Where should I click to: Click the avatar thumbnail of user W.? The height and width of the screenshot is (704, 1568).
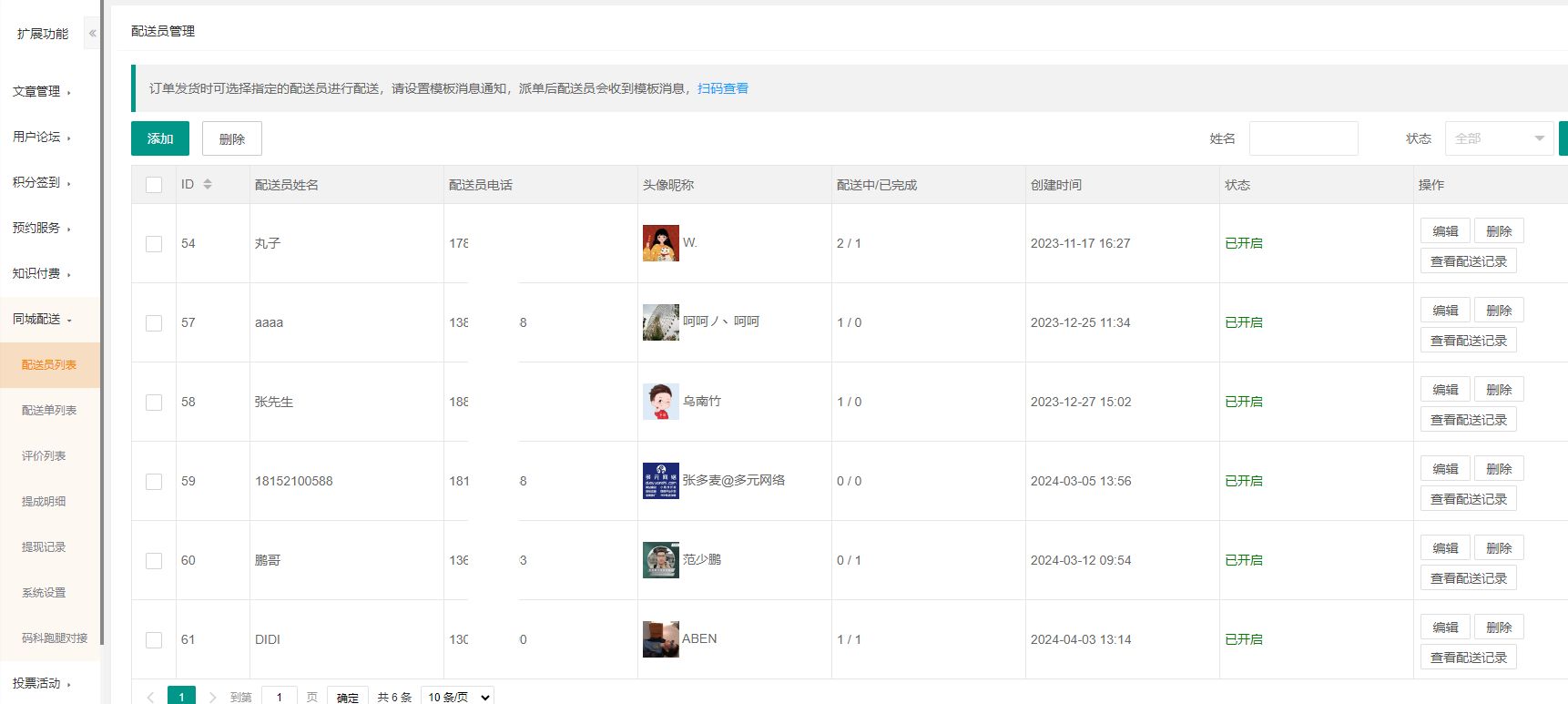click(x=660, y=243)
